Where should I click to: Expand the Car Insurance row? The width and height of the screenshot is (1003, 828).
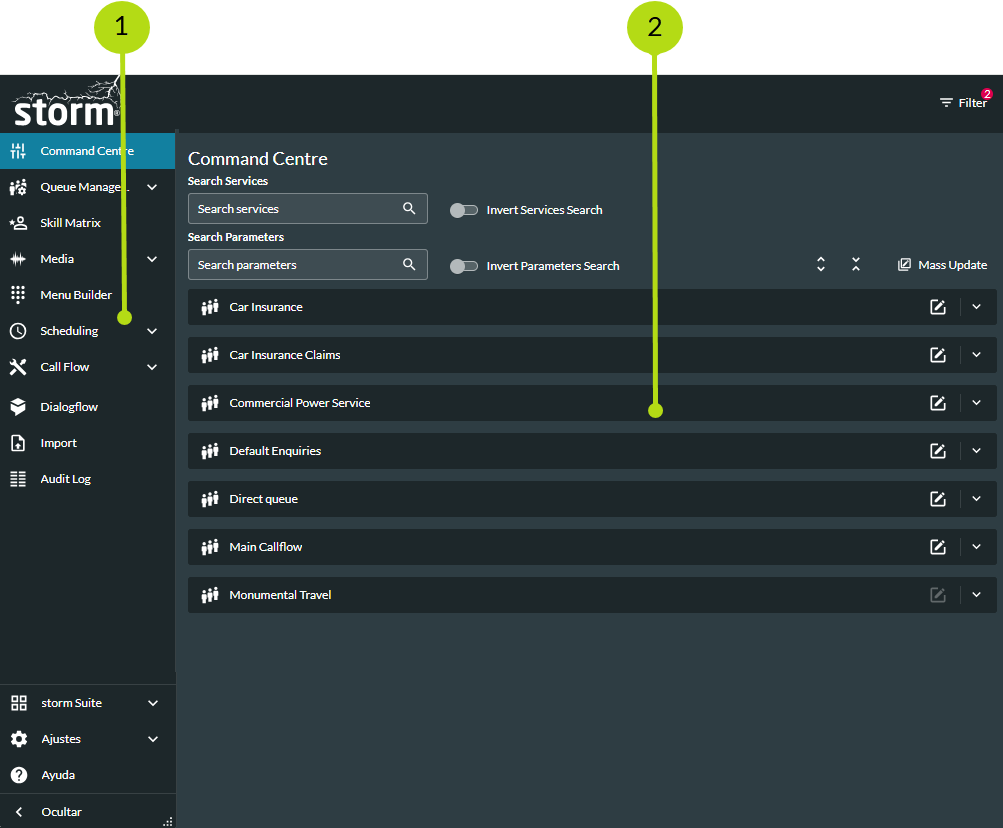977,307
